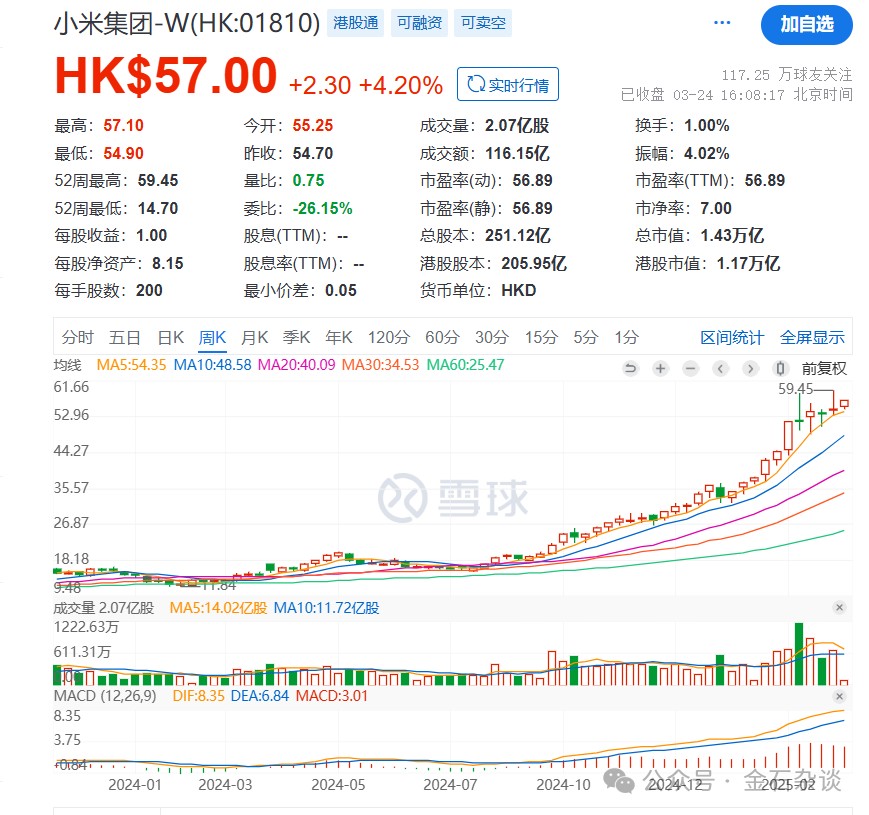Image resolution: width=869 pixels, height=815 pixels.
Task: Open the 季K chart tab
Action: point(297,337)
